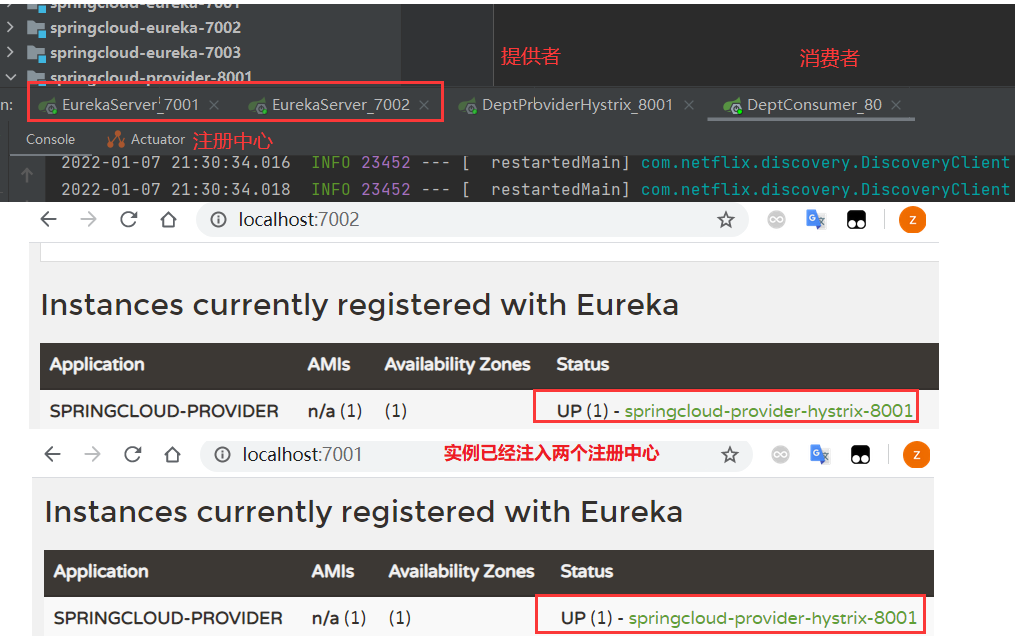Open profile avatar in localhost:7001 browser
This screenshot has height=636, width=1015.
coord(916,455)
